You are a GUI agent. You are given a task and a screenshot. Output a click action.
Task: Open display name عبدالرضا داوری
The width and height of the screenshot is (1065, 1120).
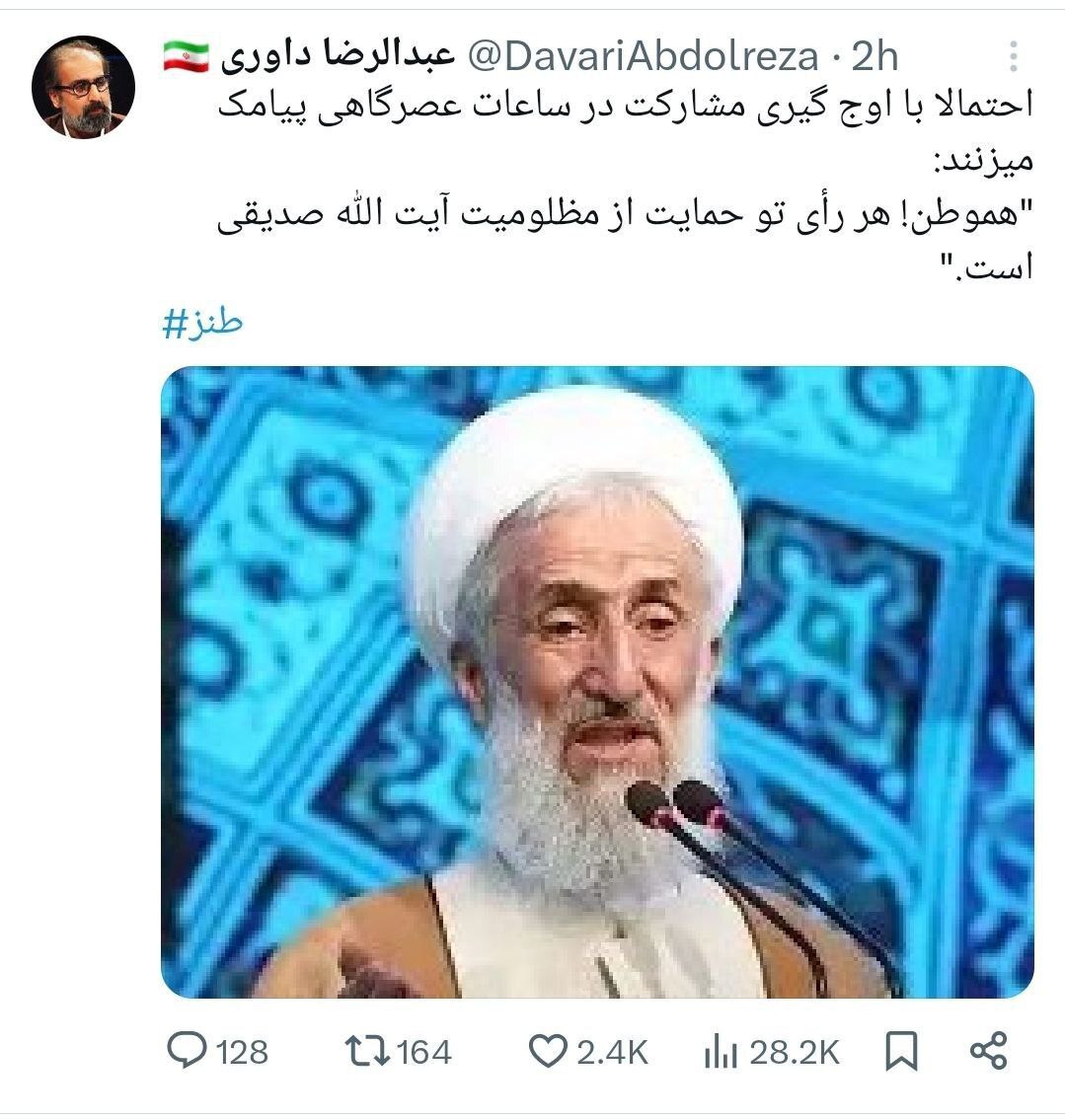click(338, 57)
